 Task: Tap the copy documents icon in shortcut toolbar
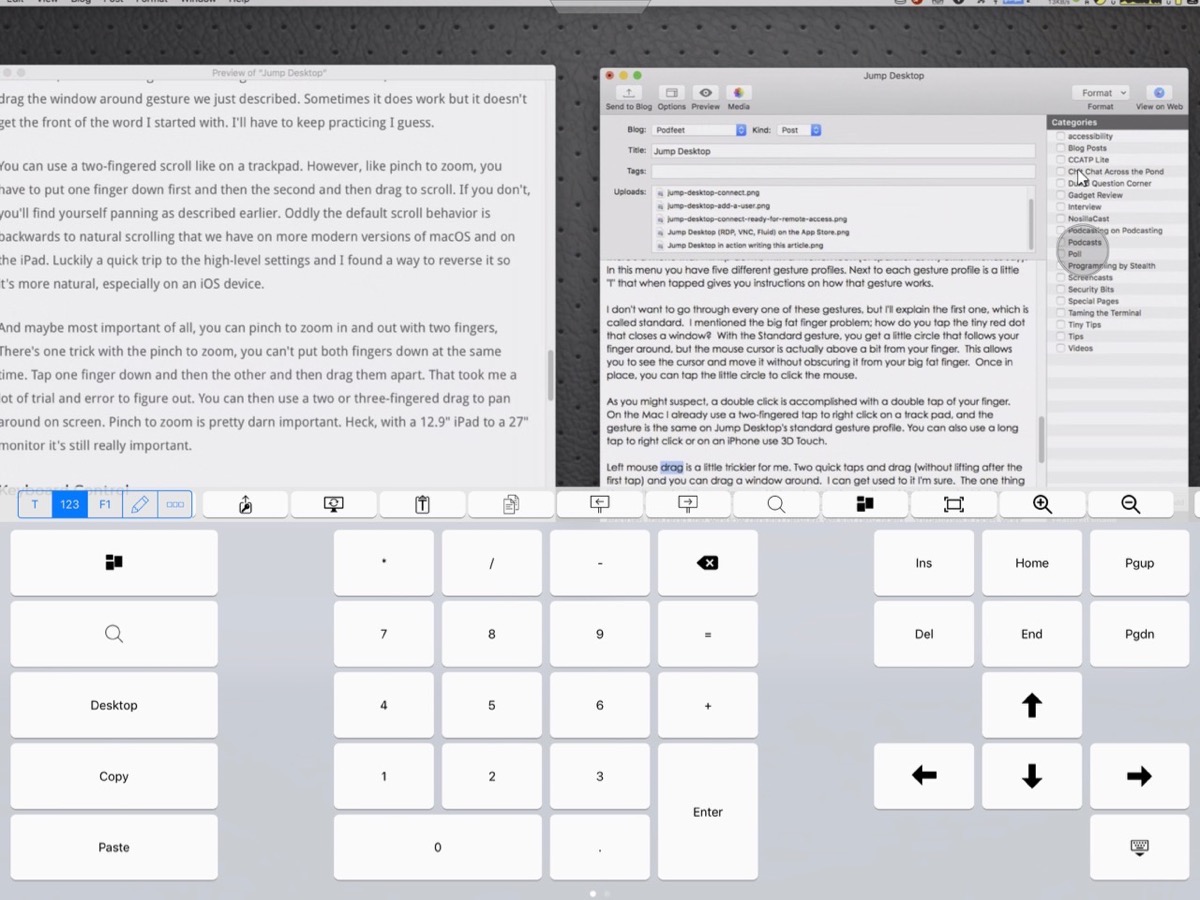tap(511, 505)
